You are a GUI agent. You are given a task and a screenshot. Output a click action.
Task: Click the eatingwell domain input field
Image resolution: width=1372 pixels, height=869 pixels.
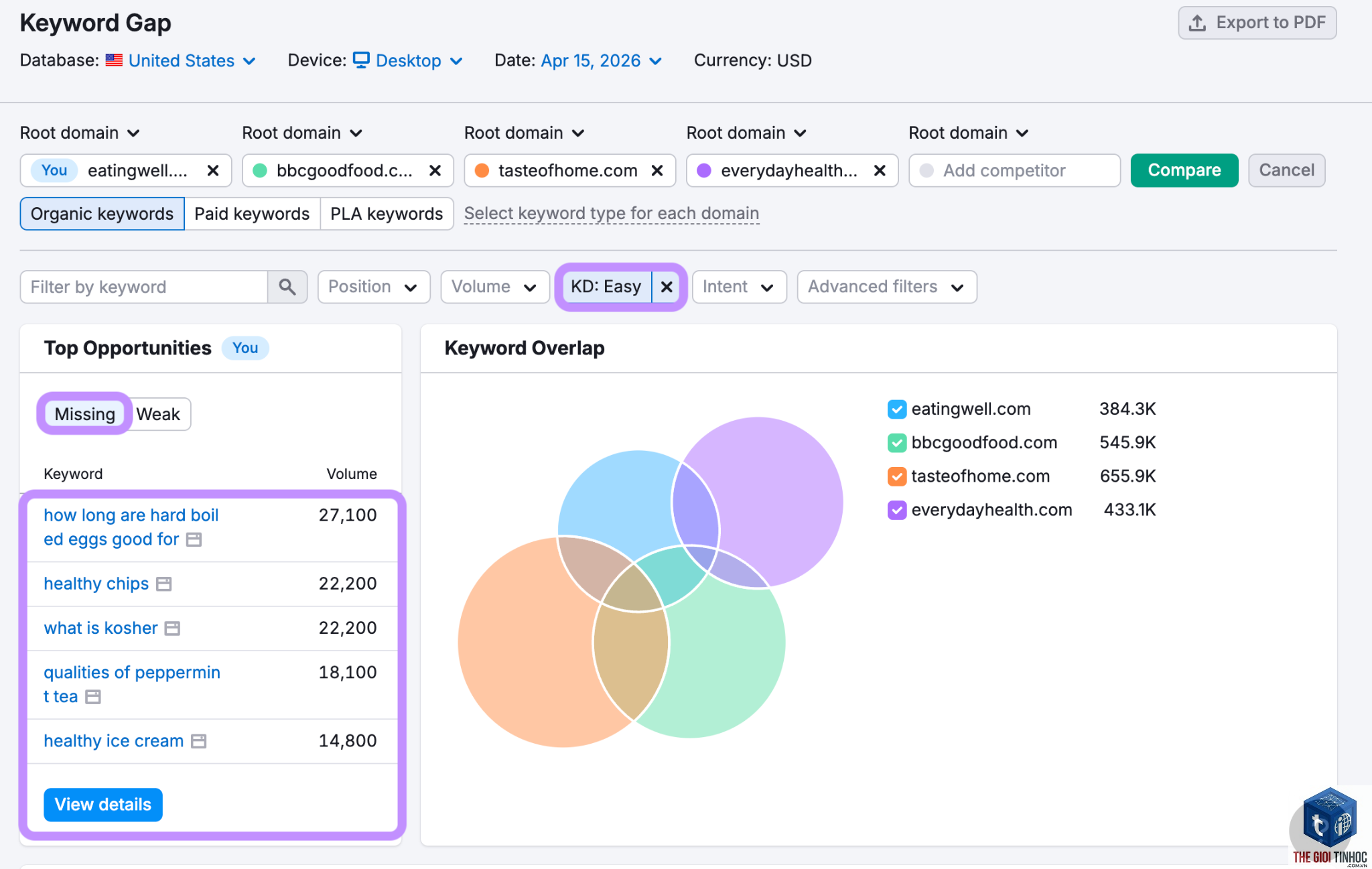tap(126, 171)
